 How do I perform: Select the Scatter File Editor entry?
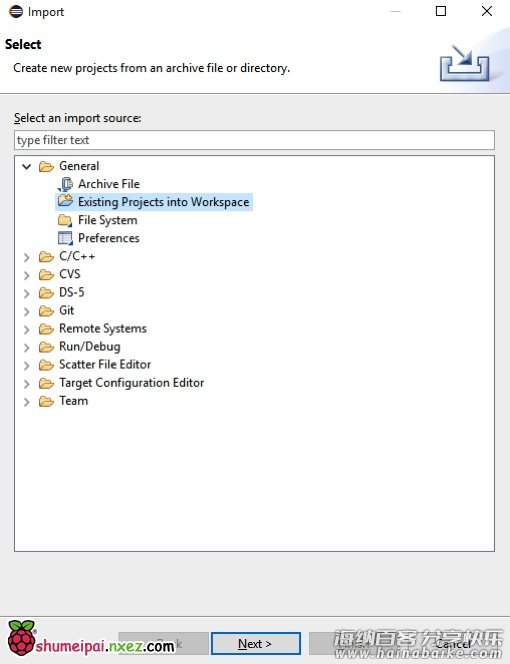point(105,364)
